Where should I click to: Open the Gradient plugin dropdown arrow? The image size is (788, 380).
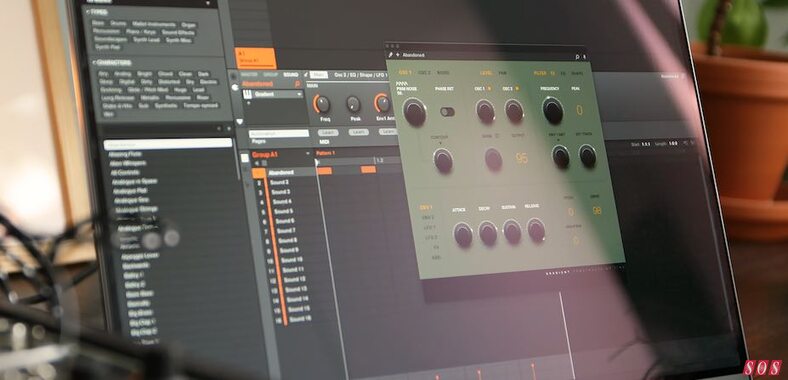coord(299,94)
